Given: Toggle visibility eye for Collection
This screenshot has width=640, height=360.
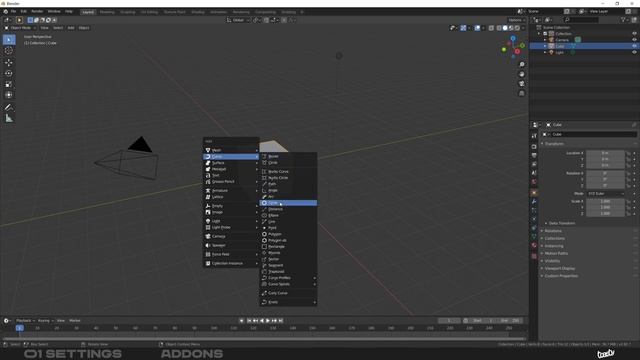Looking at the screenshot, I should (x=634, y=34).
